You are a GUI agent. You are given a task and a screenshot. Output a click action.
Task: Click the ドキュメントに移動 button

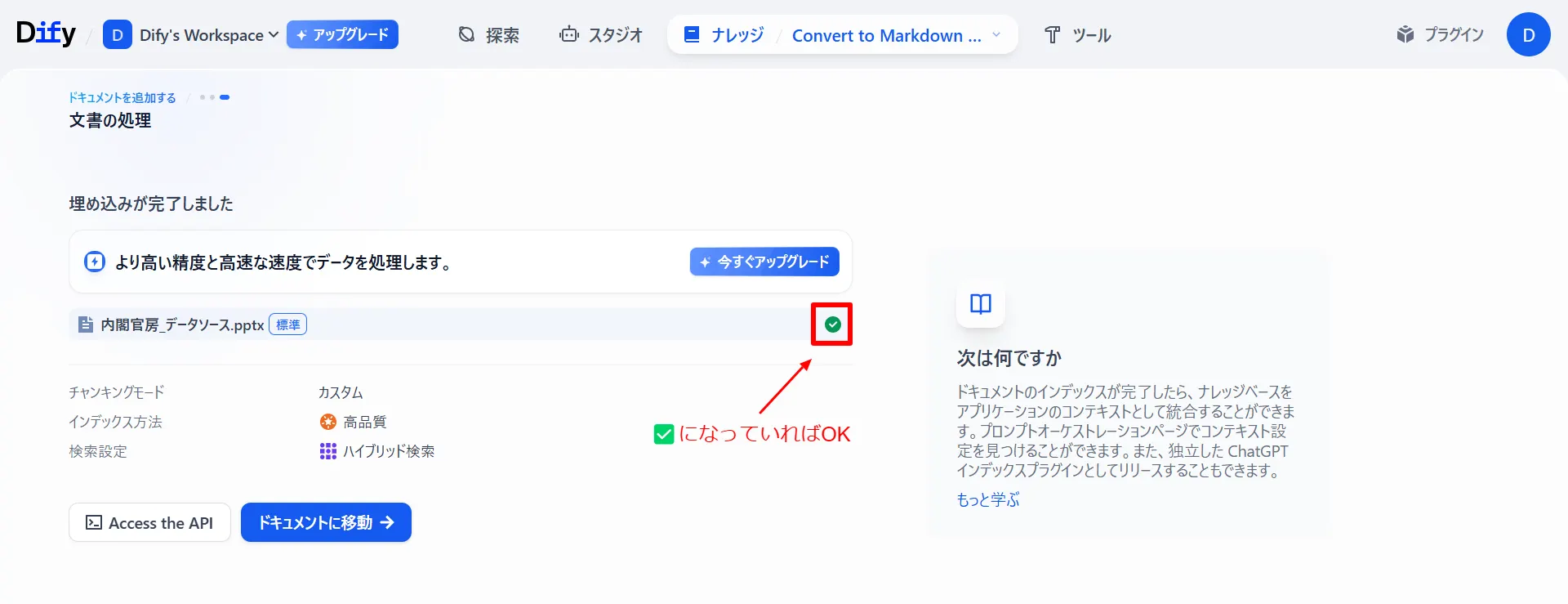pos(326,522)
